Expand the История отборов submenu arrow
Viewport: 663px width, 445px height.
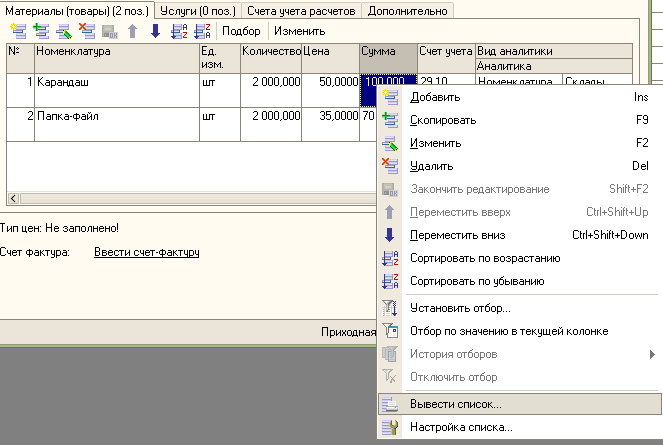tap(652, 354)
